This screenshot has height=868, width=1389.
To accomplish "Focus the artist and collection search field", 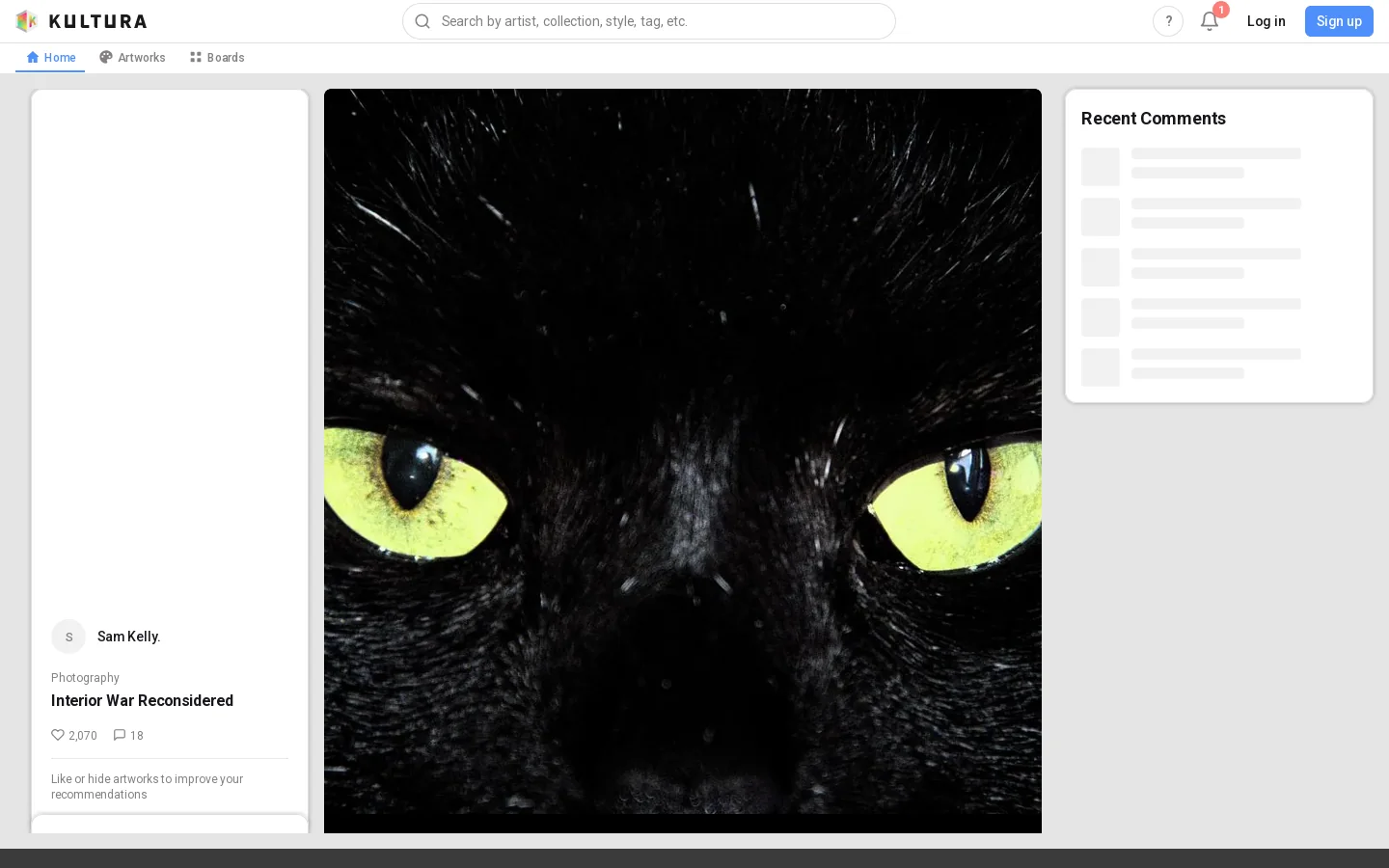I will tap(649, 21).
